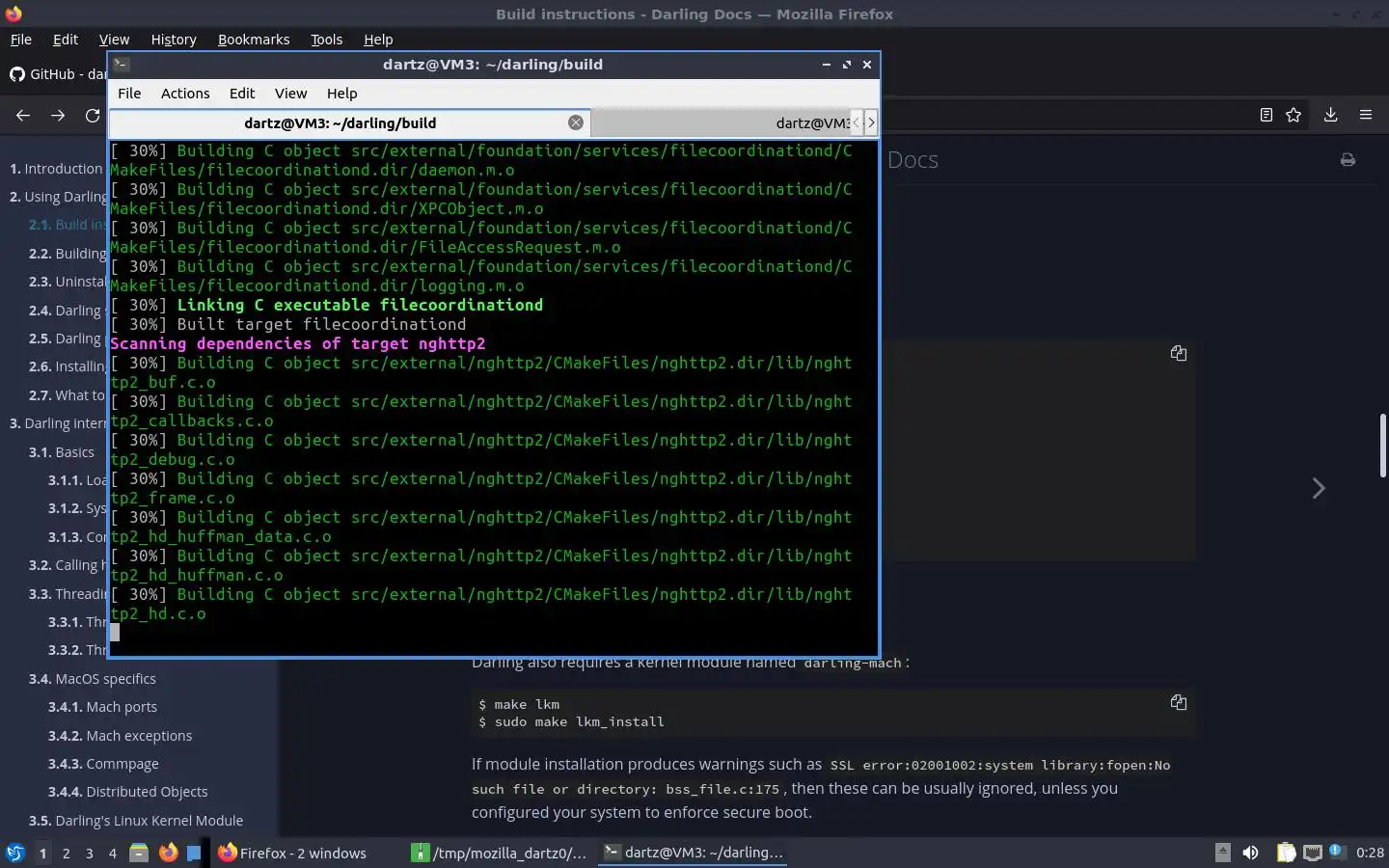Reload the current Firefox page
Viewport: 1389px width, 868px height.
93,115
